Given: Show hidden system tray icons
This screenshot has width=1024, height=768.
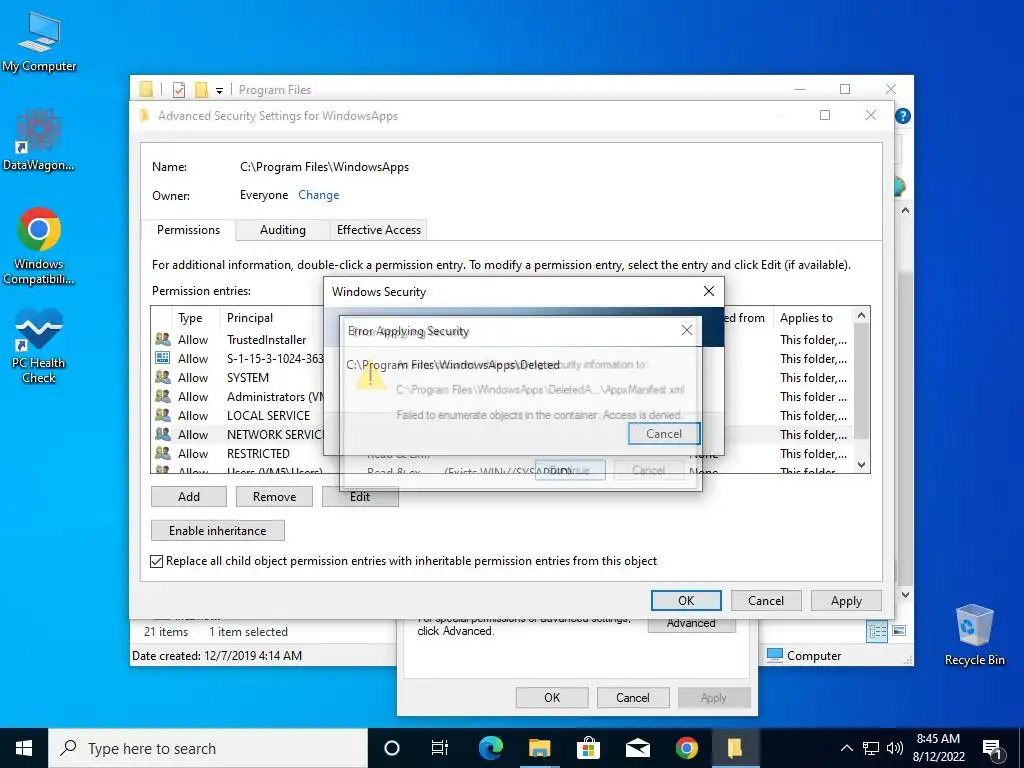Looking at the screenshot, I should point(846,748).
